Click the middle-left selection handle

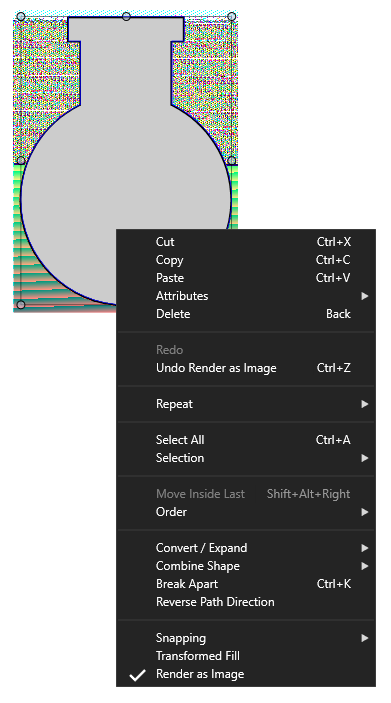(x=21, y=161)
